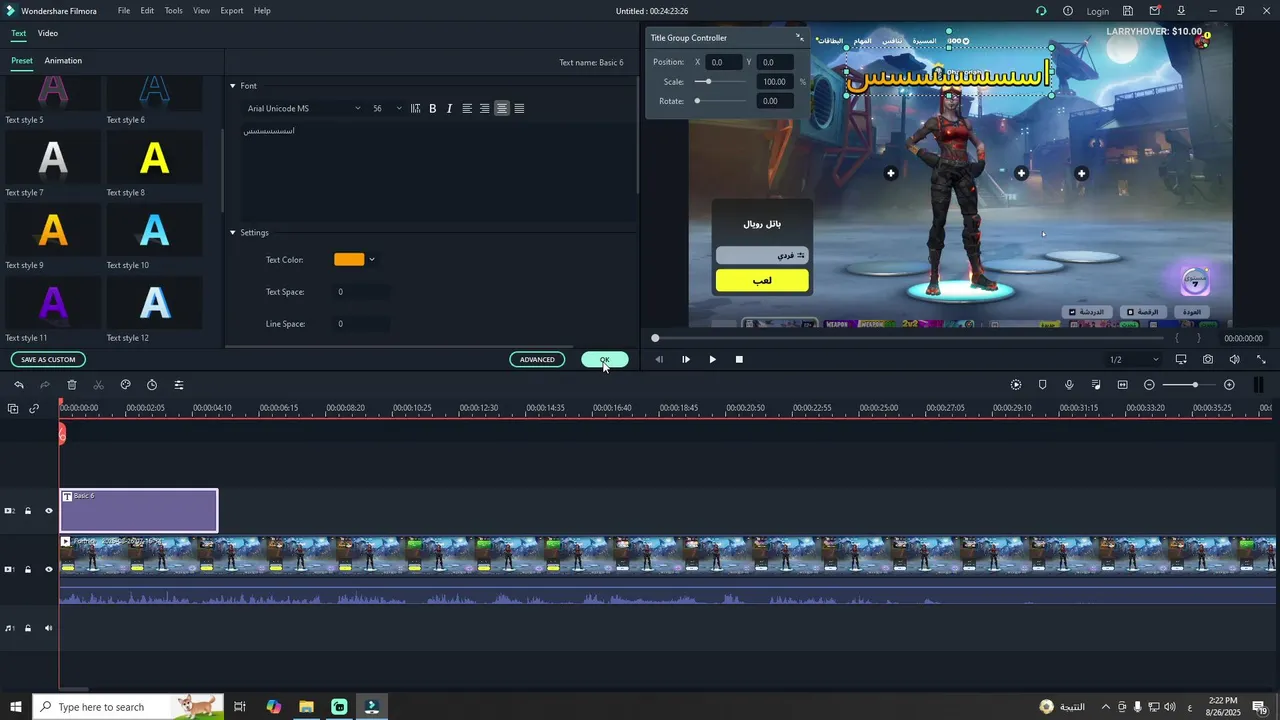Click the preview volume speaker icon
Viewport: 1280px width, 720px height.
click(x=1234, y=359)
